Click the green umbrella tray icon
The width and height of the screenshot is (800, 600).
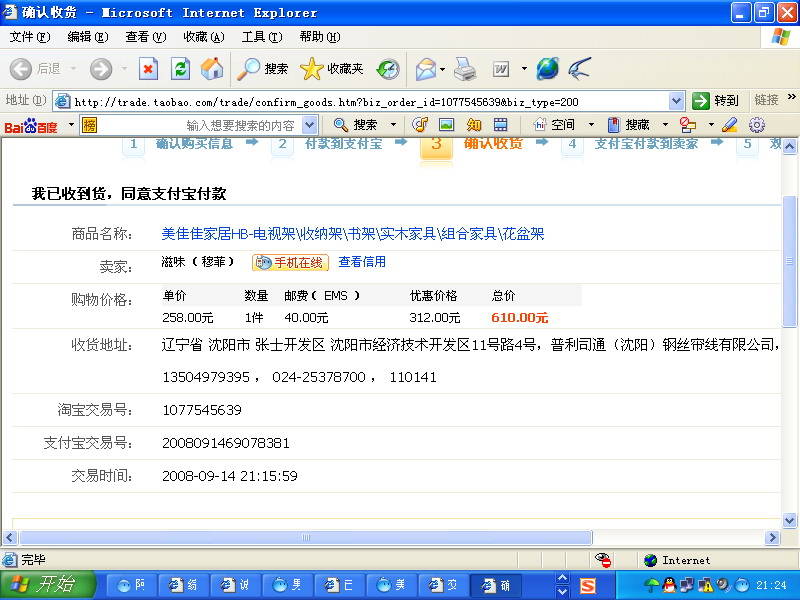652,585
